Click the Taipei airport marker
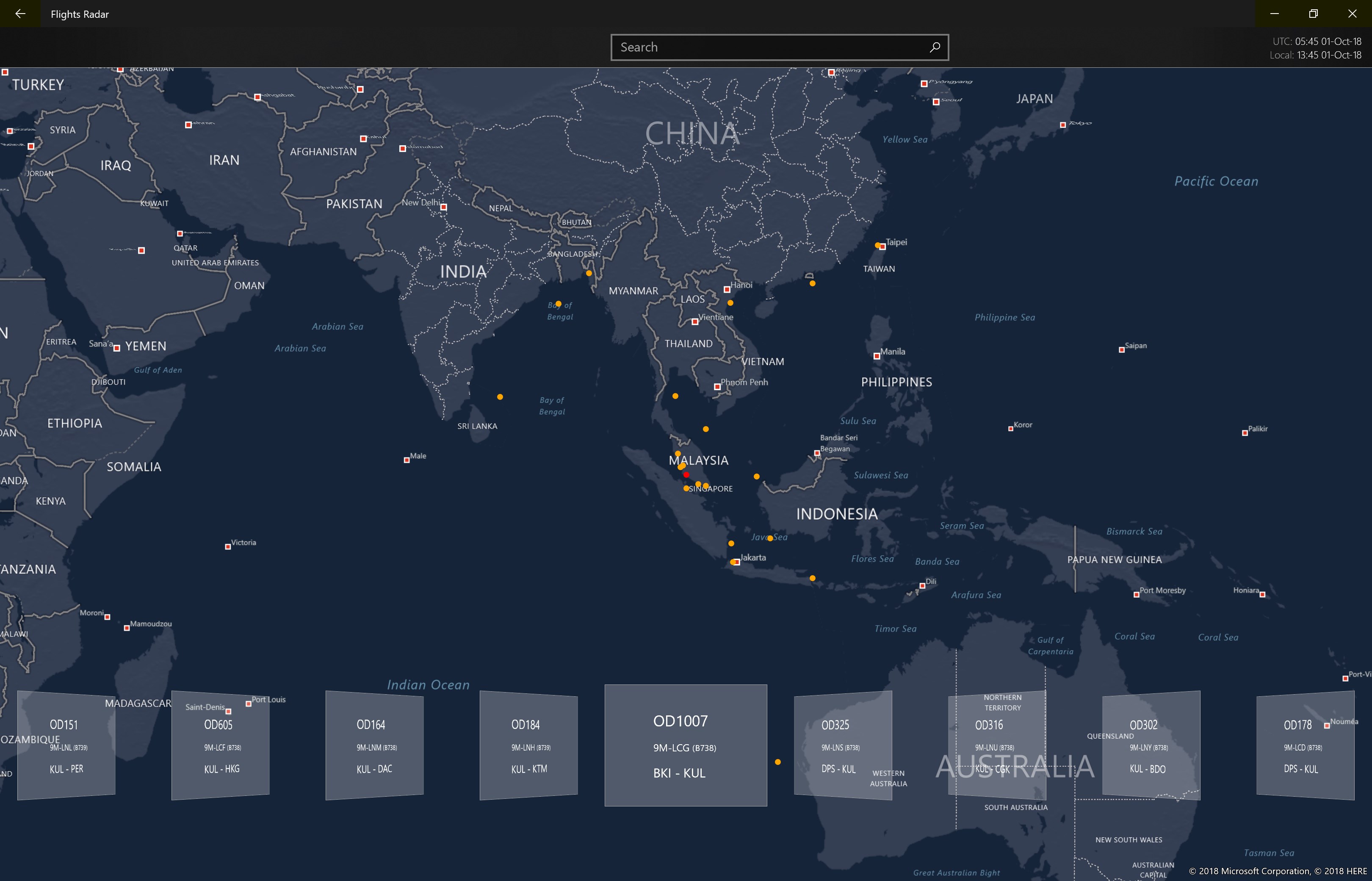 pos(882,247)
